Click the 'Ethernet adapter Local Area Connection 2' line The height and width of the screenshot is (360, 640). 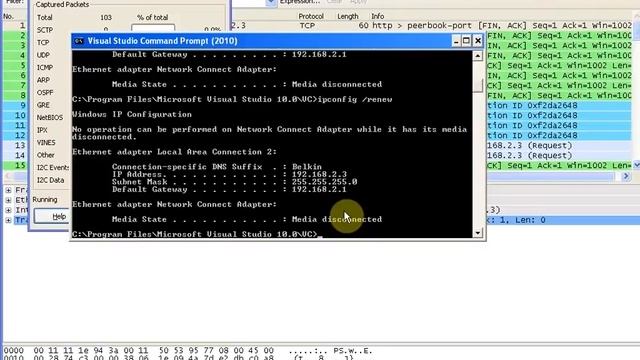(x=174, y=152)
